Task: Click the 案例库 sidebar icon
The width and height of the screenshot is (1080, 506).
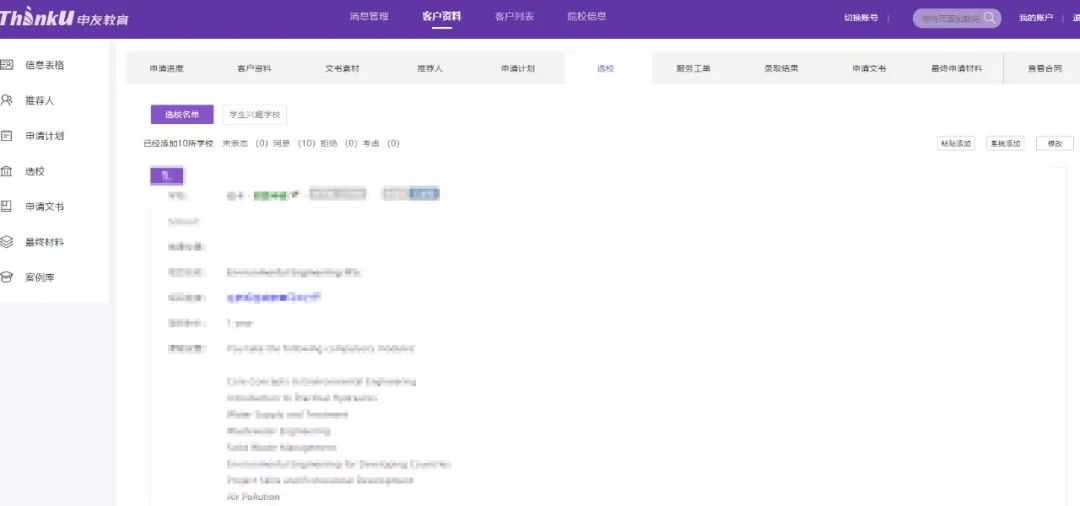Action: click(x=7, y=277)
